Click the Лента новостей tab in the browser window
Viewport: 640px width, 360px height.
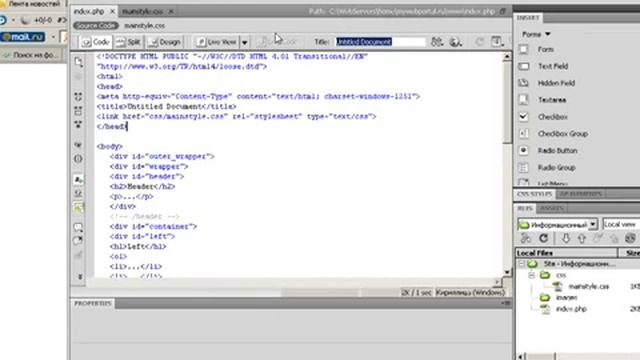(33, 4)
